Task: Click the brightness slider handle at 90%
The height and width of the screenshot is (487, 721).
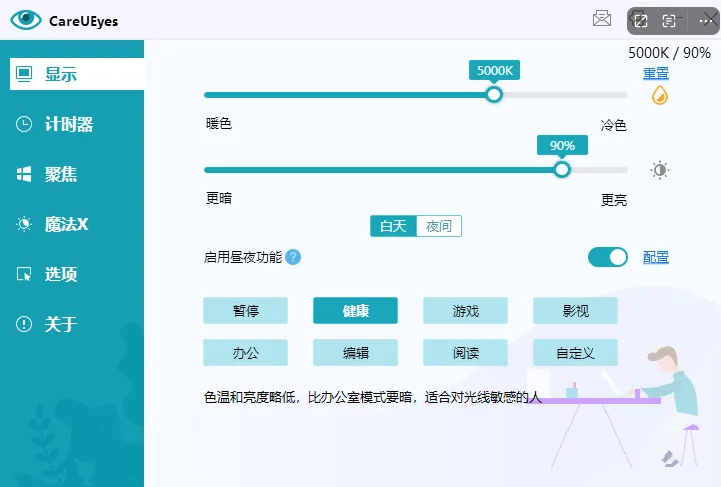Action: click(561, 170)
